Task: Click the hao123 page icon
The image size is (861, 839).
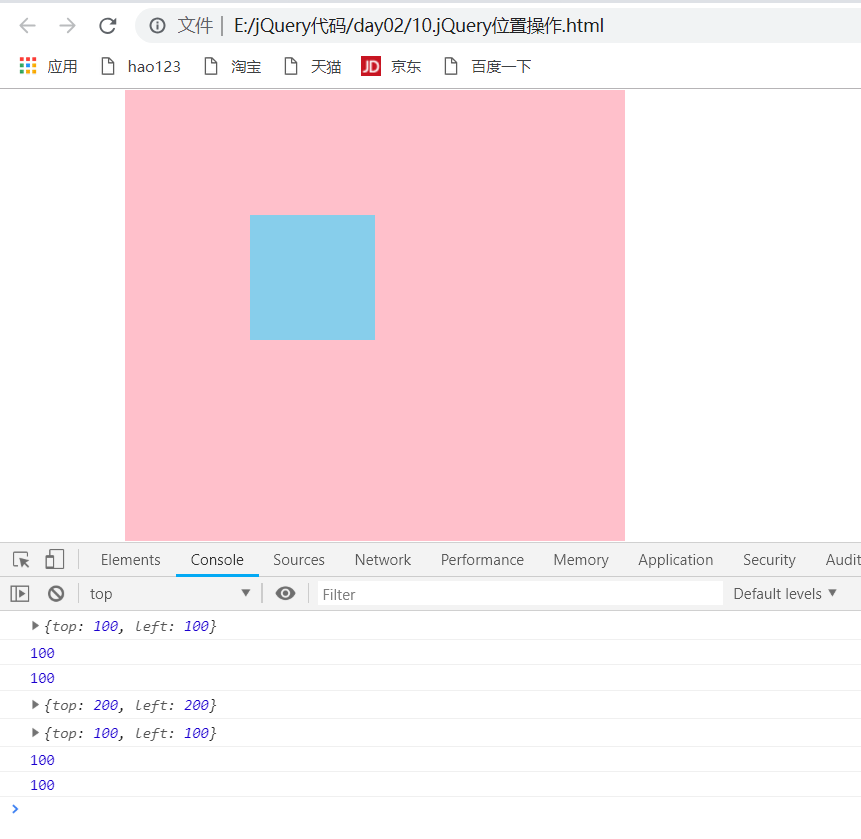Action: coord(108,66)
